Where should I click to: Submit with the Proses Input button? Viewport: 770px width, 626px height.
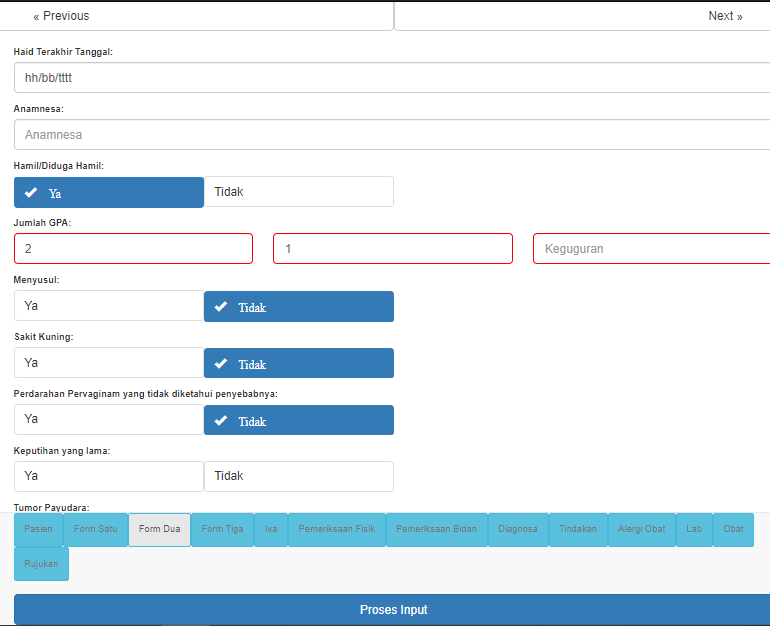393,610
